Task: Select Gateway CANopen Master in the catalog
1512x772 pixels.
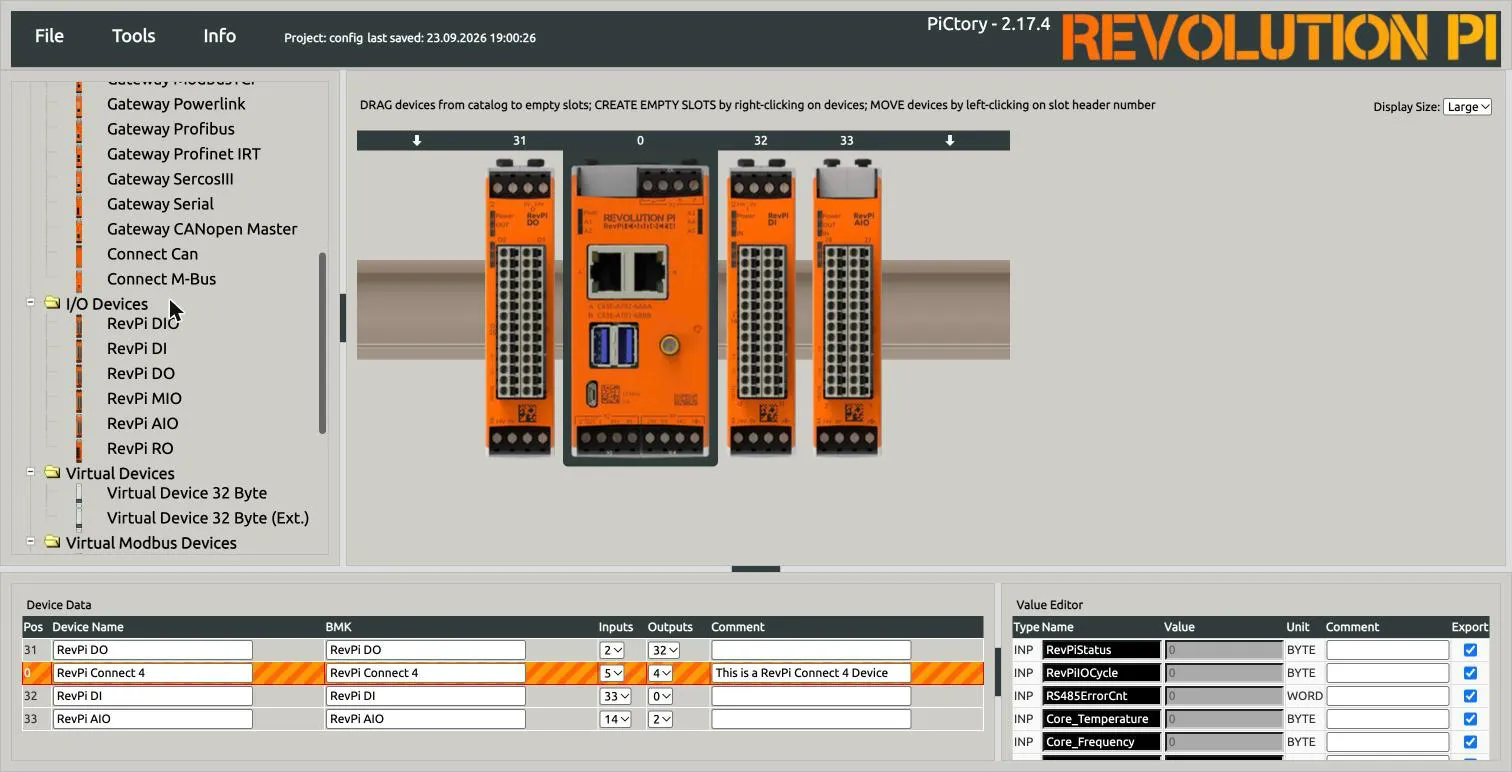Action: (x=202, y=229)
